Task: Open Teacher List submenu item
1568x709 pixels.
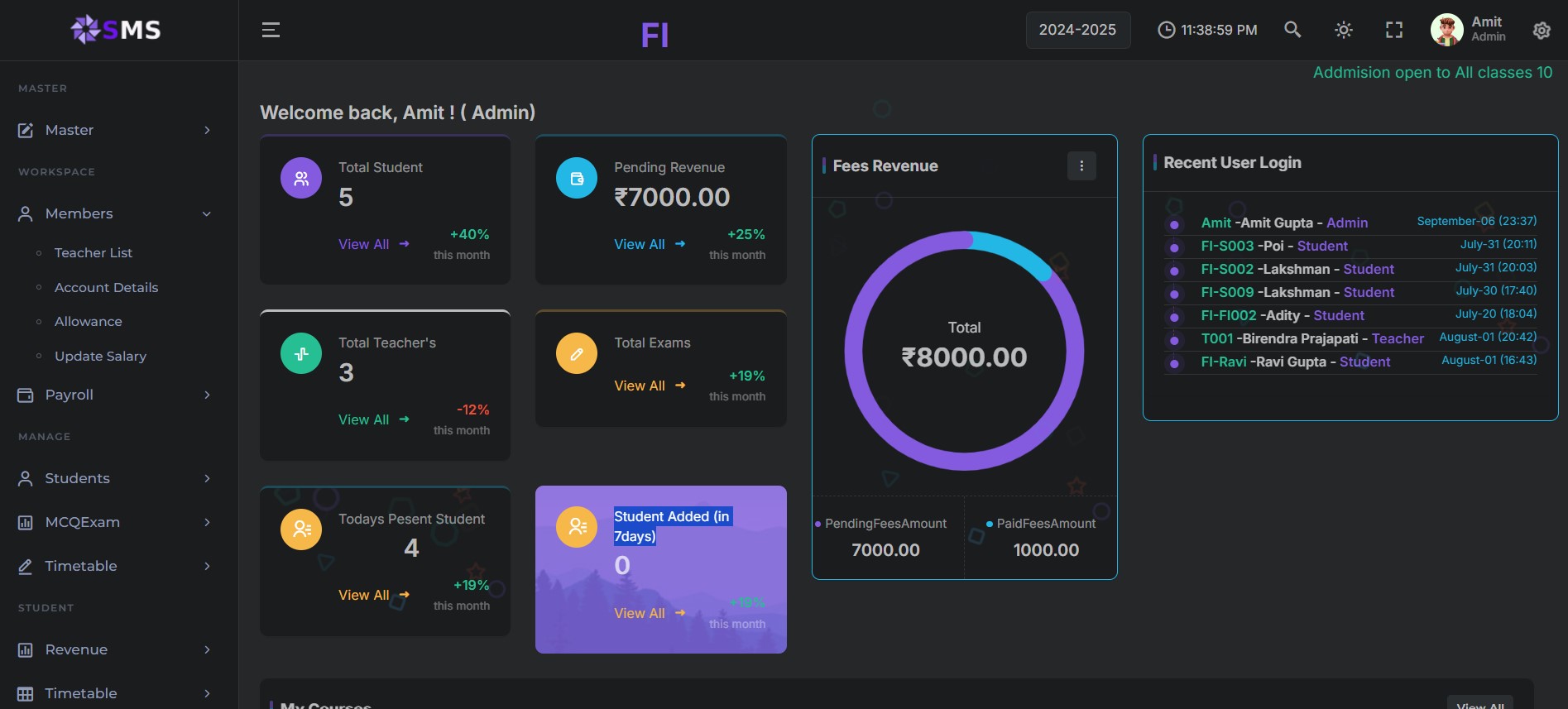Action: click(x=93, y=252)
